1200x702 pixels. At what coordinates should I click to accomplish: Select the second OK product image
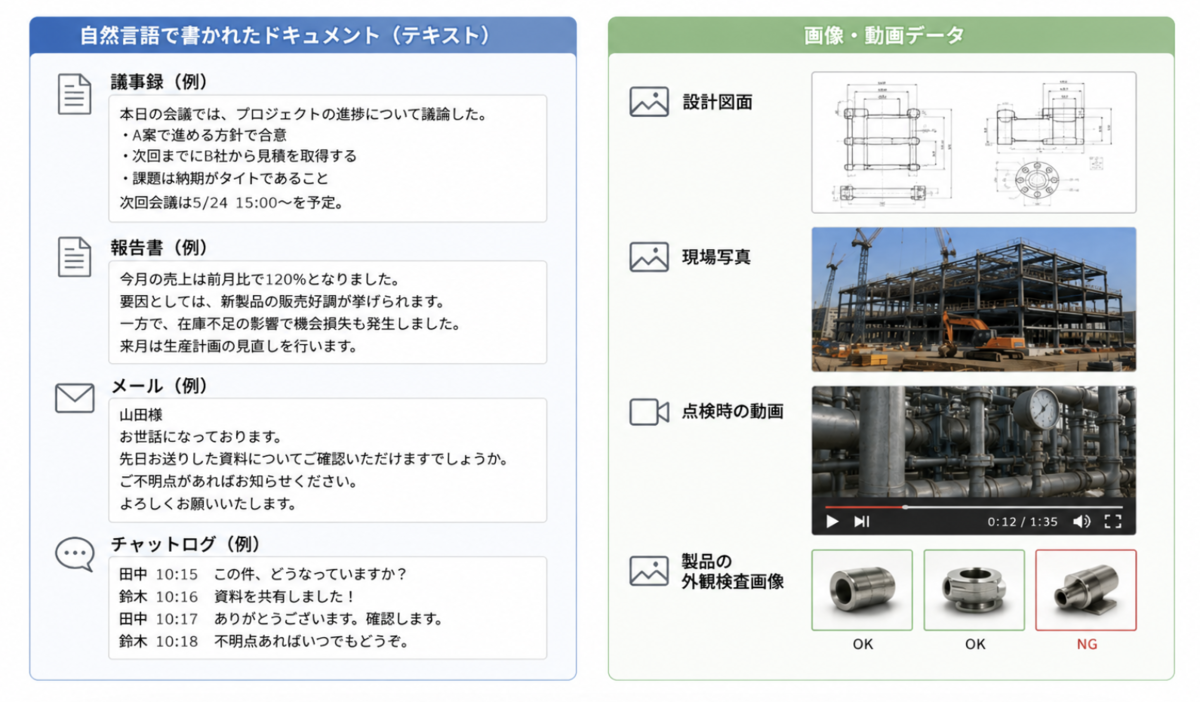(x=974, y=590)
